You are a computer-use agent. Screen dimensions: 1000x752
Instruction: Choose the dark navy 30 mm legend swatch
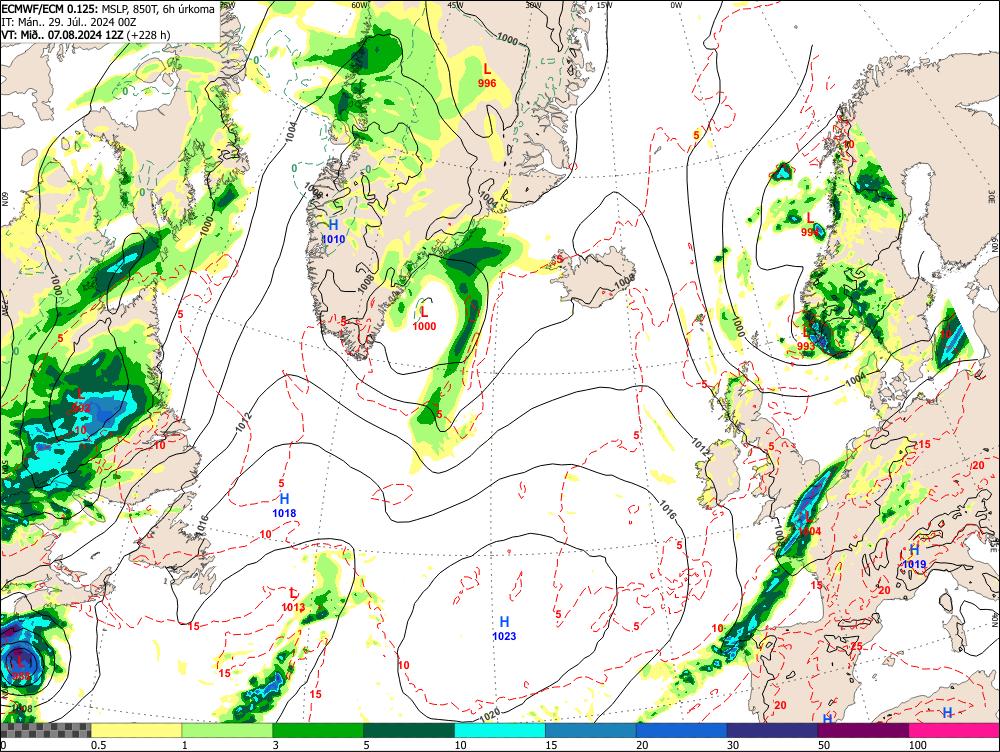[772, 730]
